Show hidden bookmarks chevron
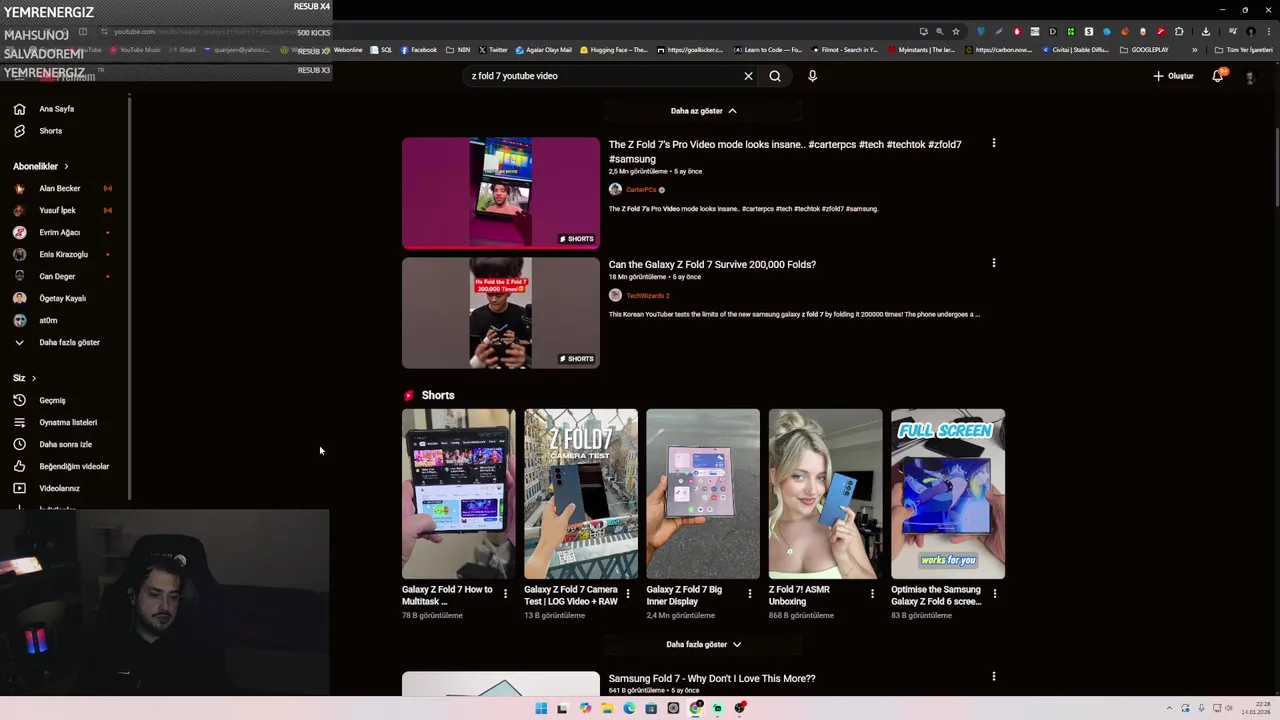The height and width of the screenshot is (720, 1280). click(1194, 50)
